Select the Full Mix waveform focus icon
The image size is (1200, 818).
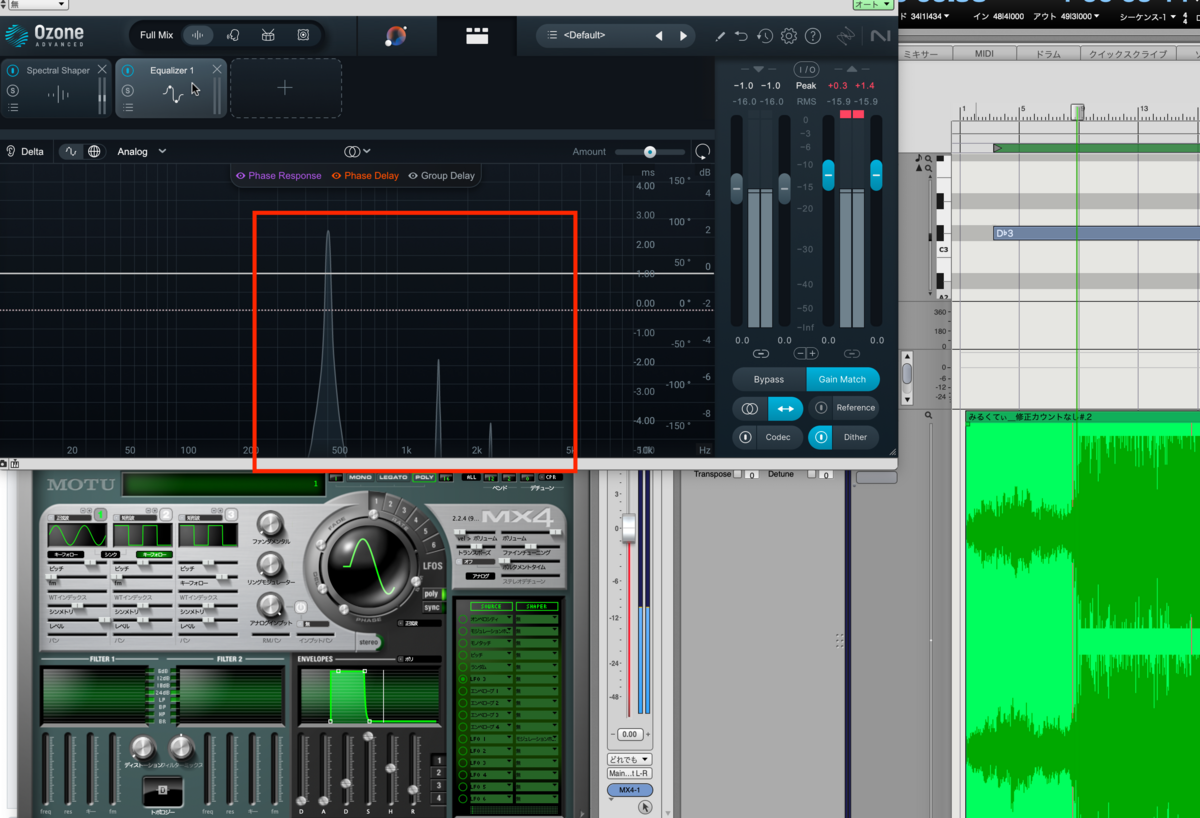click(x=198, y=35)
